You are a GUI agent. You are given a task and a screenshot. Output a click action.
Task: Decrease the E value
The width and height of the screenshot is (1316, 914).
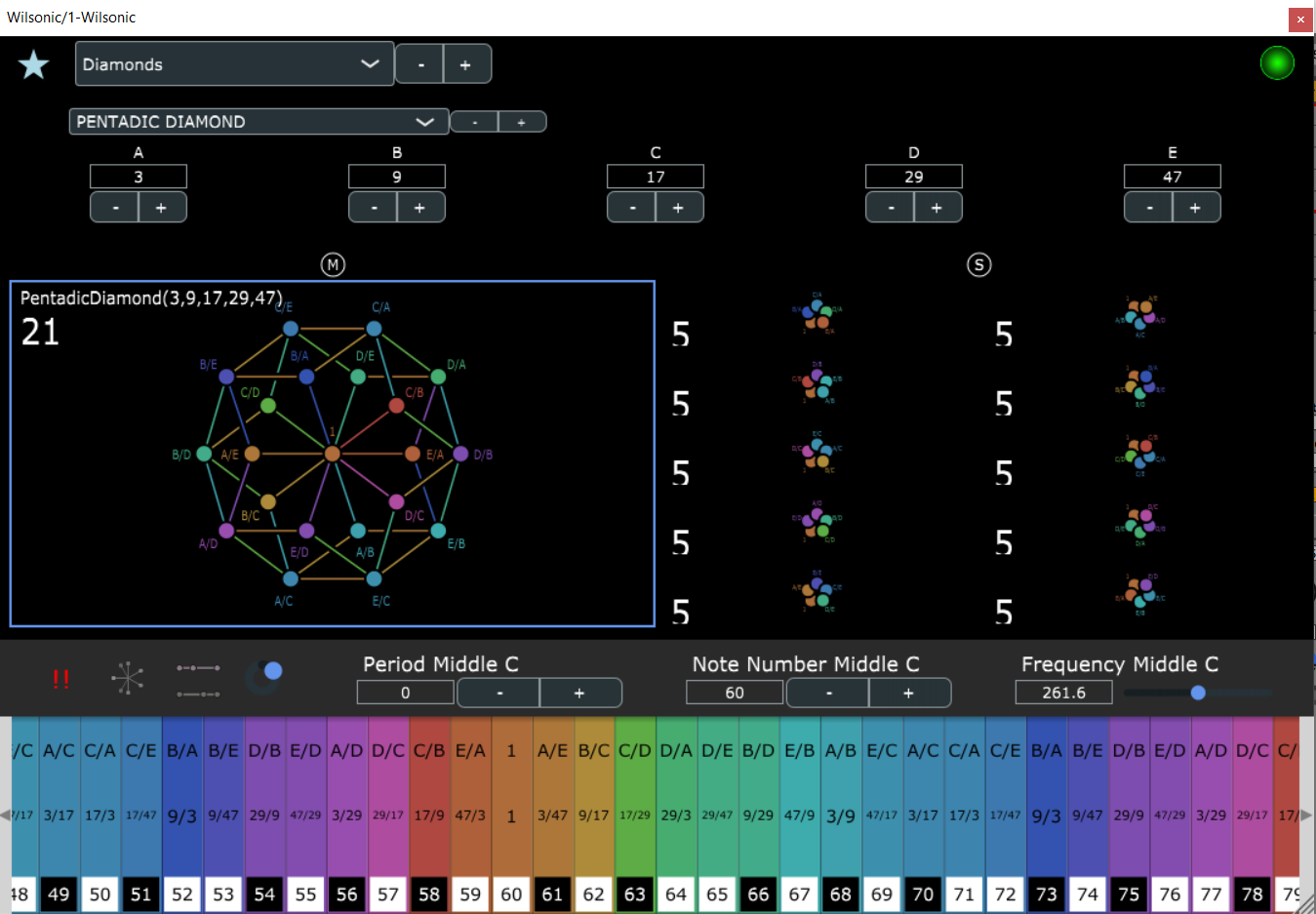[x=1149, y=208]
